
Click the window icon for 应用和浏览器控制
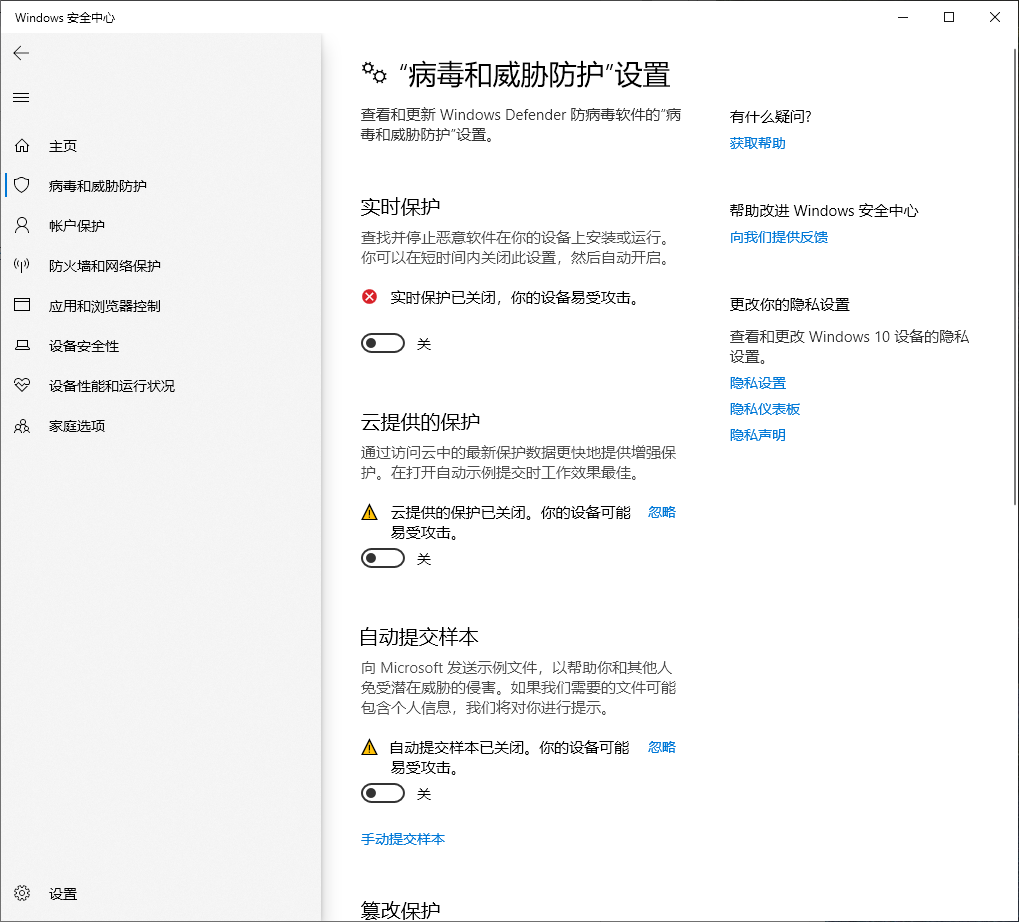pos(22,305)
